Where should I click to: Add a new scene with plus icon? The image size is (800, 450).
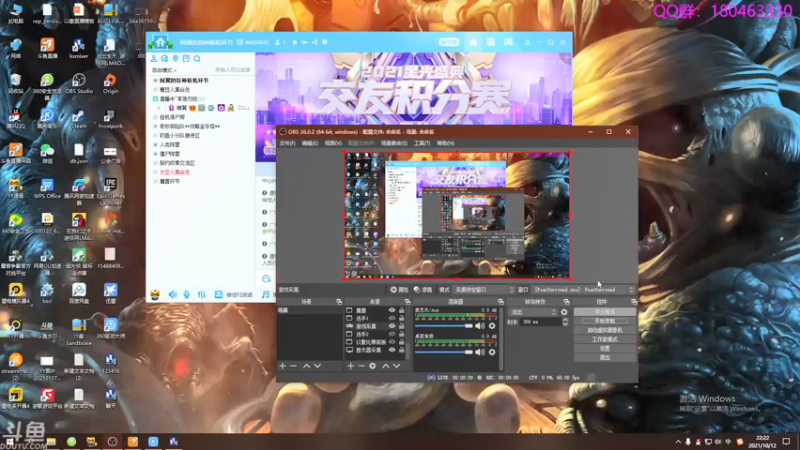point(282,366)
